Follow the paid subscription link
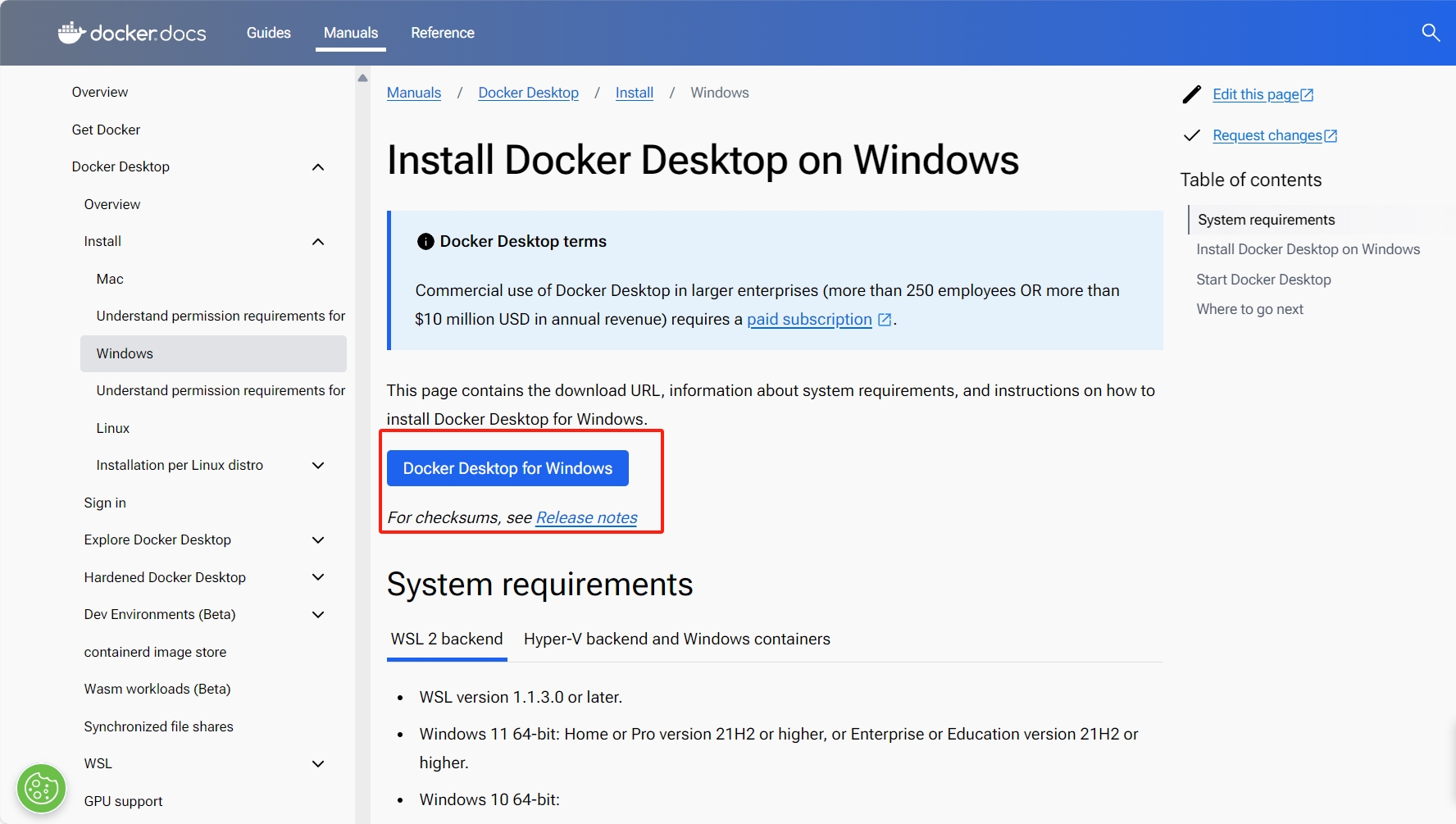 [809, 320]
